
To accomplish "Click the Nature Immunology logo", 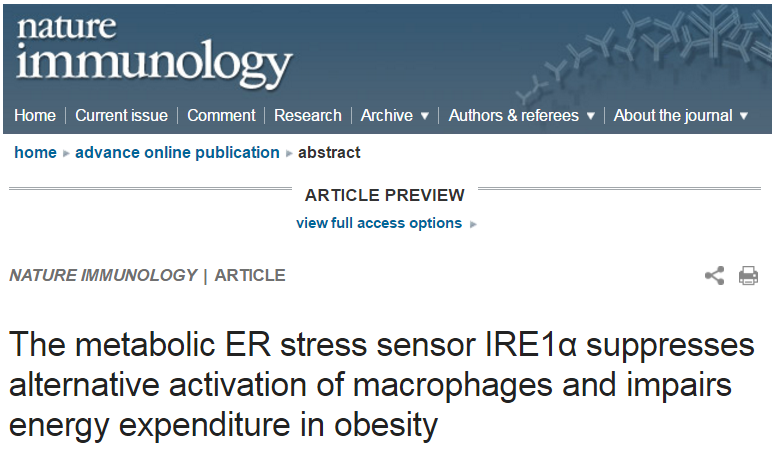I will (x=155, y=52).
